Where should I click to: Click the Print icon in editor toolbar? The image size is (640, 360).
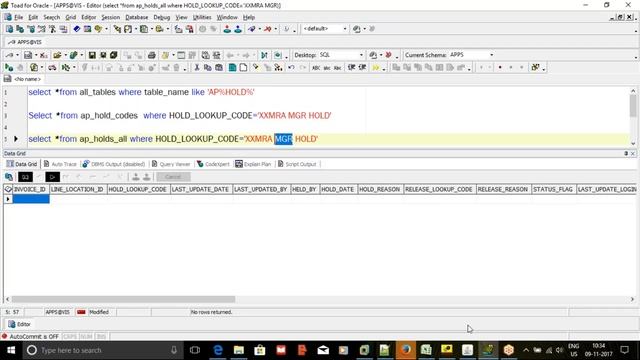(151, 55)
